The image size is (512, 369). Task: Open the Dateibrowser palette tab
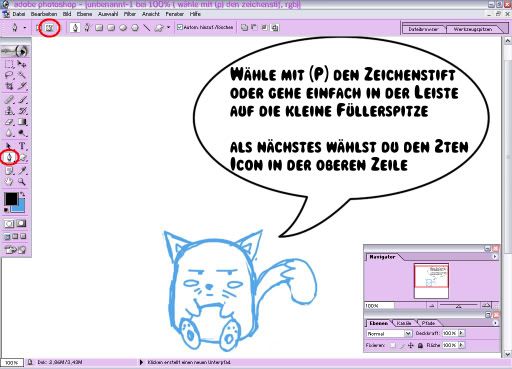(423, 29)
